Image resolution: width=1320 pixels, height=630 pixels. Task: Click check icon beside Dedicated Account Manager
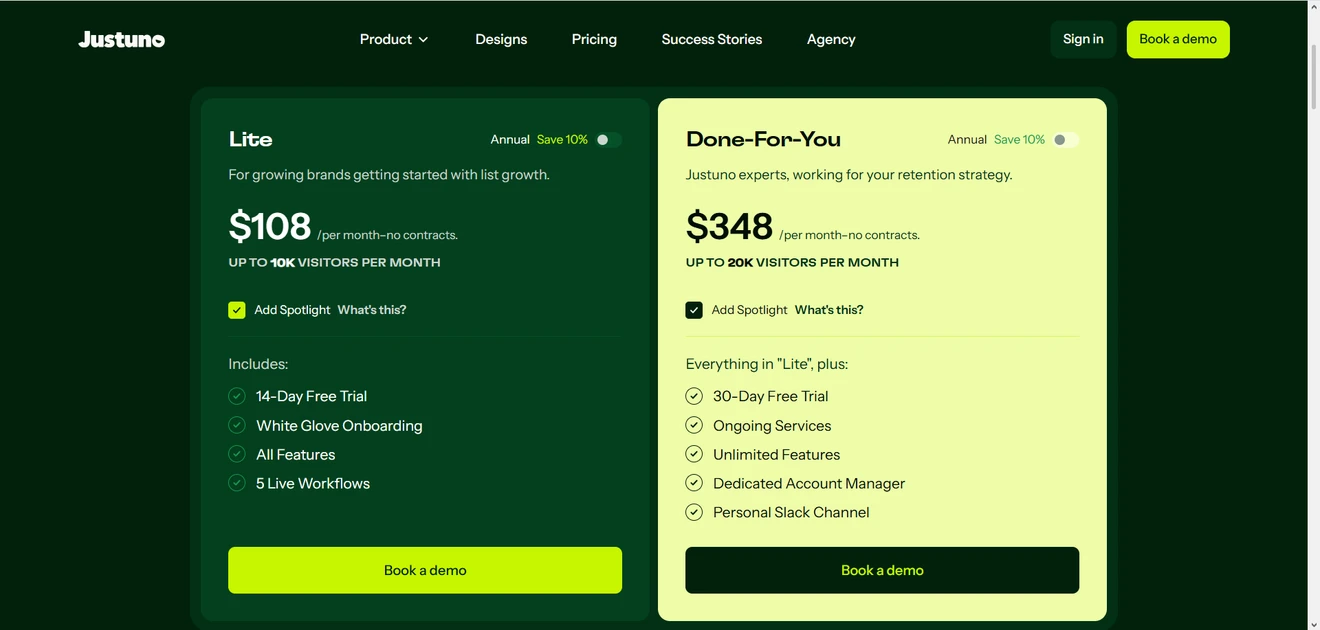(694, 483)
